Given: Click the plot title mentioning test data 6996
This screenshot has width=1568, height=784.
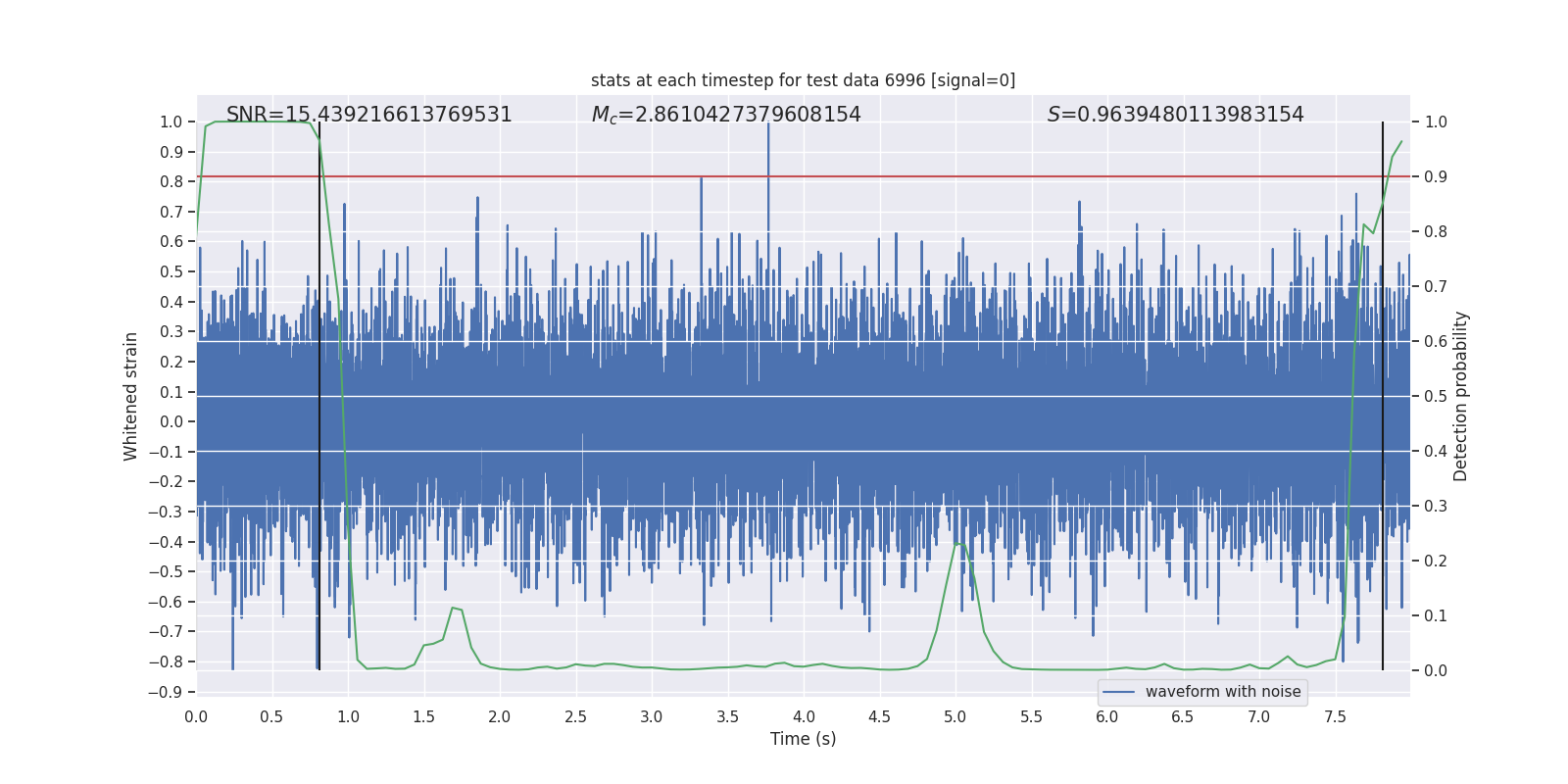Looking at the screenshot, I should (803, 80).
